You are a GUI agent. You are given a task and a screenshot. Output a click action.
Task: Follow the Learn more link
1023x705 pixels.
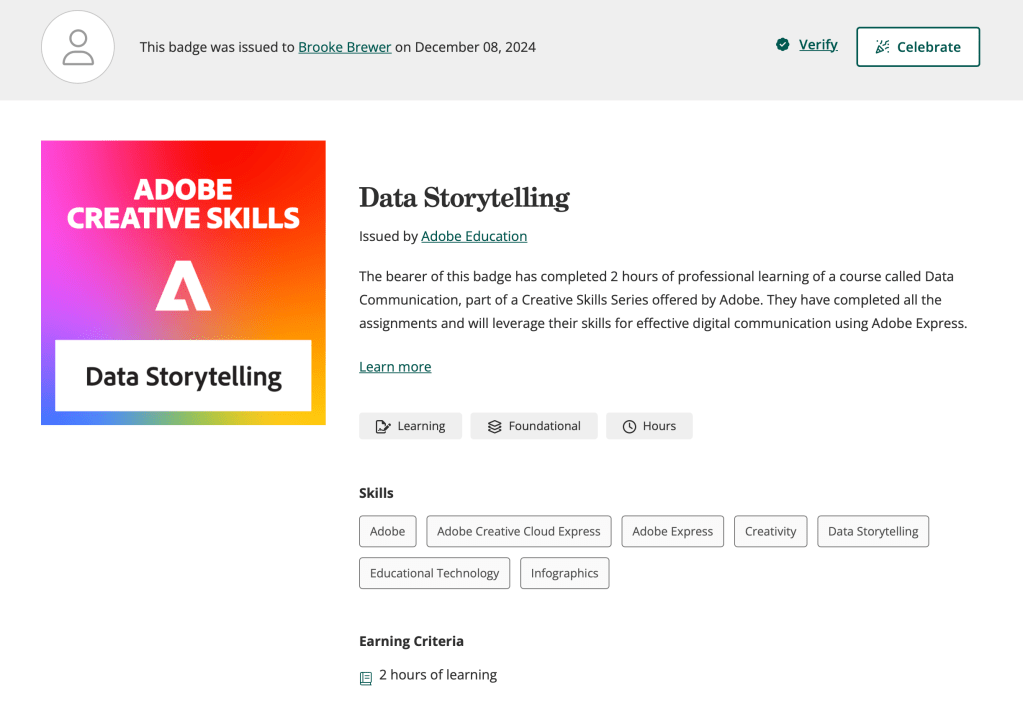(395, 367)
